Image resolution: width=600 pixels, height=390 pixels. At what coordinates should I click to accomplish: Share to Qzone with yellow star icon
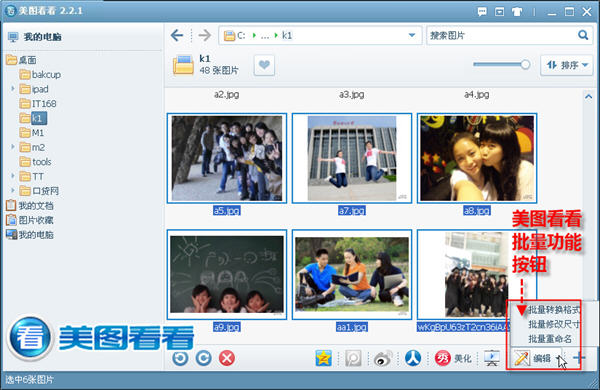coord(323,358)
